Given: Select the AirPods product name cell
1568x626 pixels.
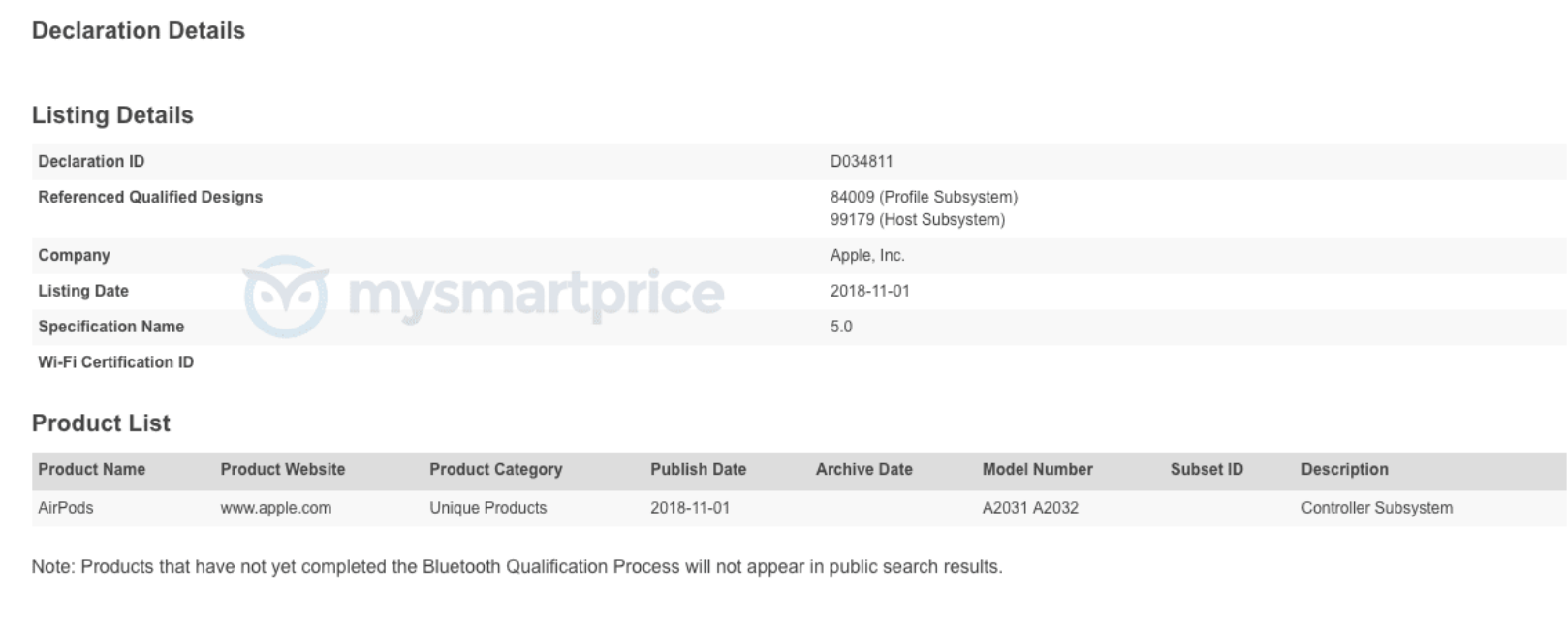Looking at the screenshot, I should tap(66, 508).
